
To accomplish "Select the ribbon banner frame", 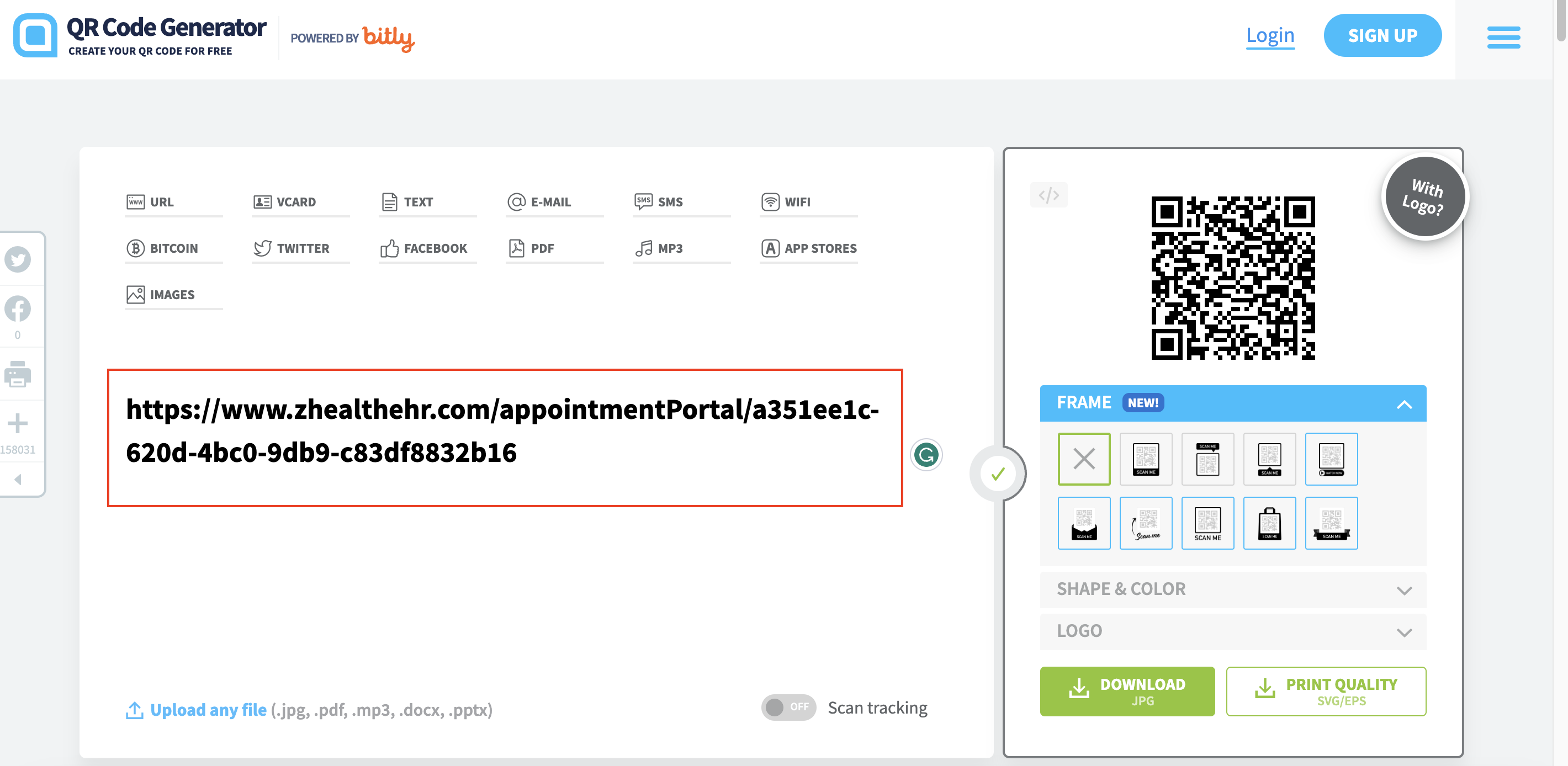I will 1331,523.
